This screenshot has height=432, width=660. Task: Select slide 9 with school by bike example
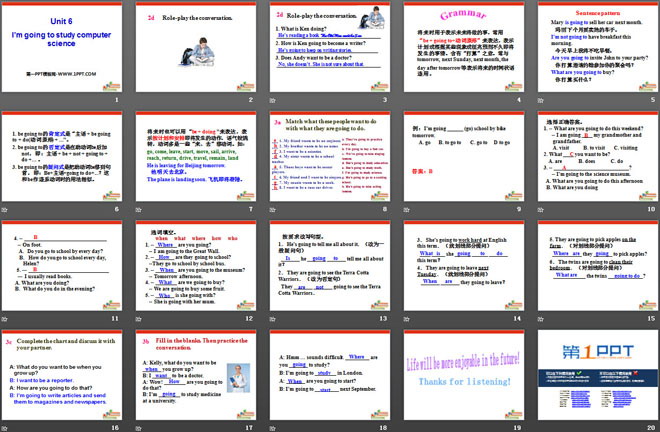pyautogui.click(x=464, y=156)
